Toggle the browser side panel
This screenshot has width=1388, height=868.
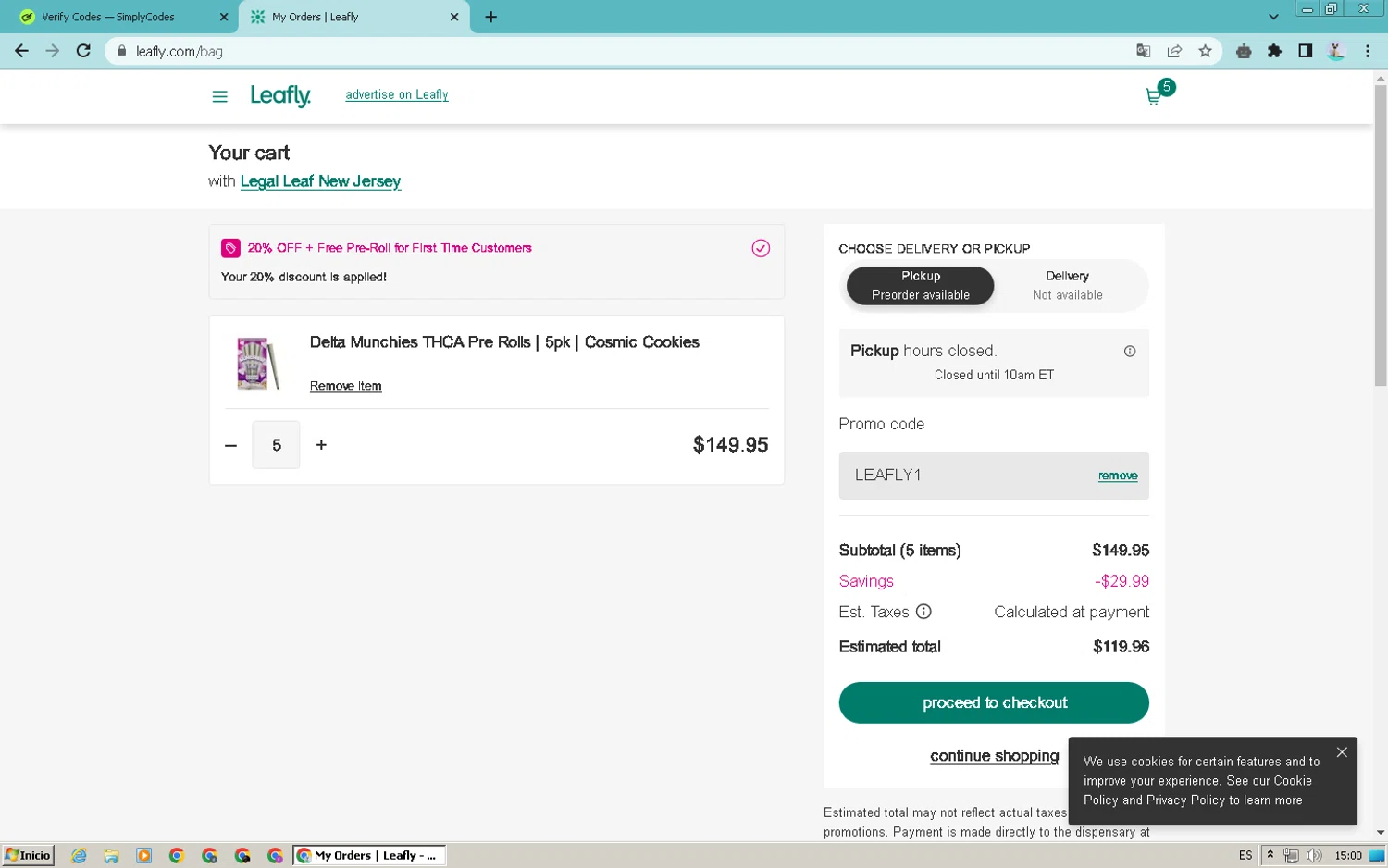click(x=1305, y=51)
